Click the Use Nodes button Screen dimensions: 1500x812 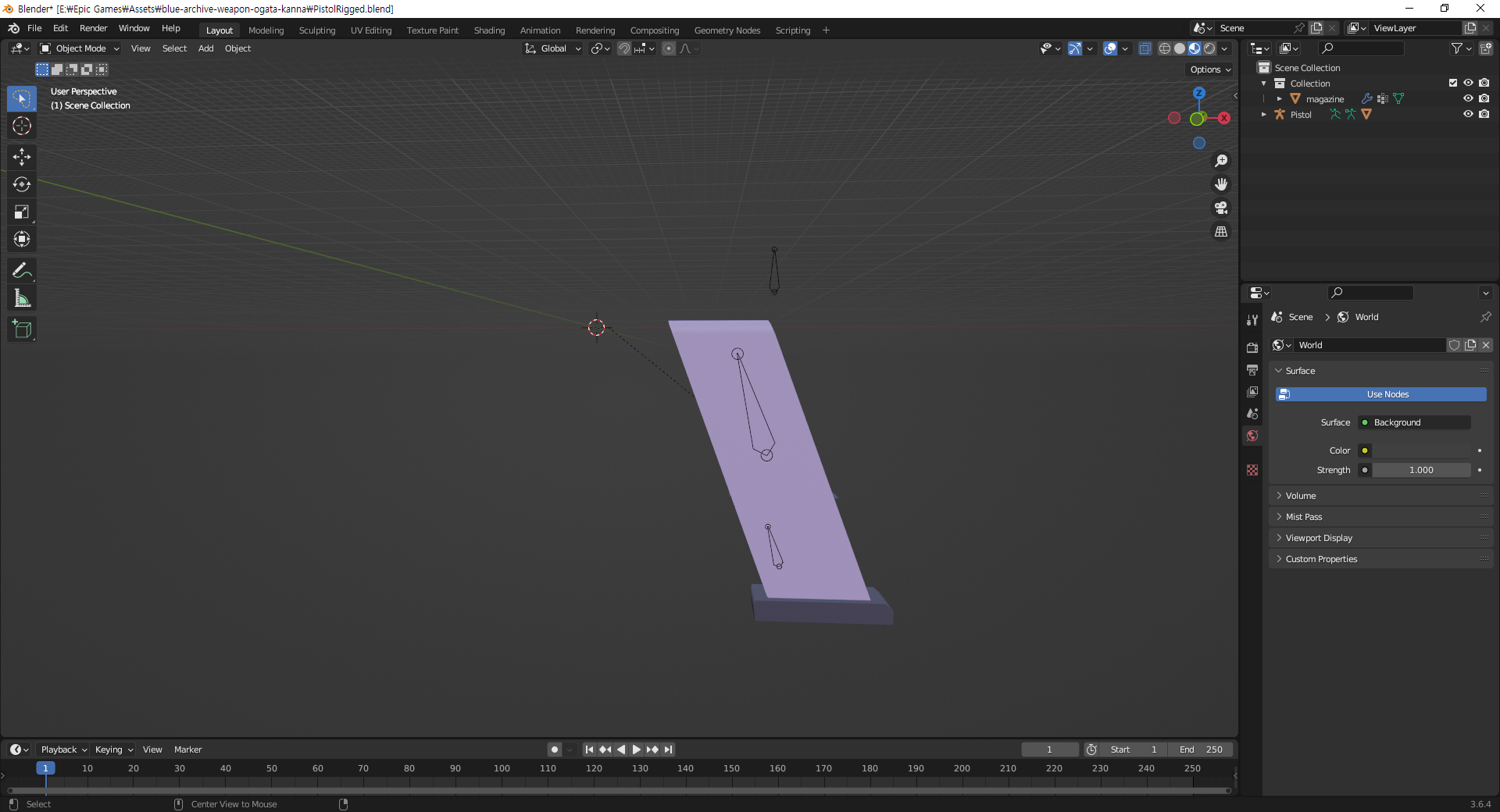(1381, 394)
